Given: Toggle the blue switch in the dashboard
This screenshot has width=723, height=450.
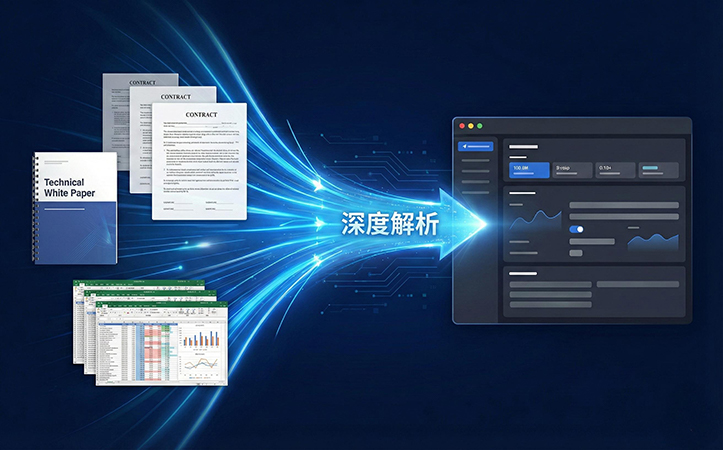Looking at the screenshot, I should (x=576, y=229).
